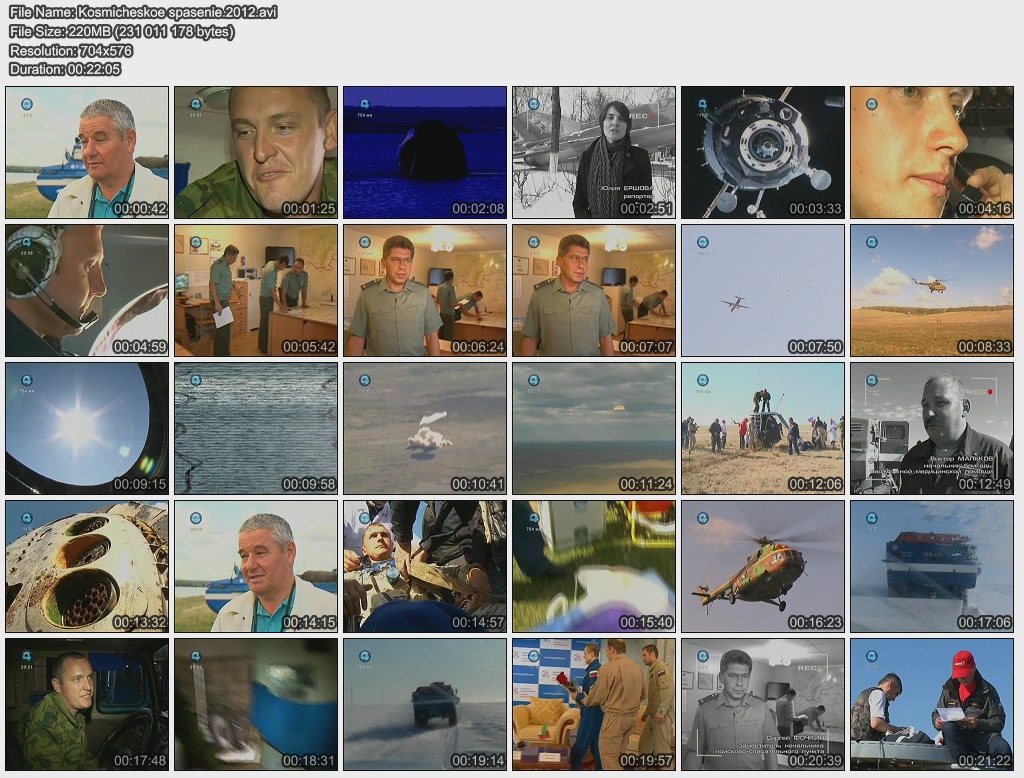Click the channel logo in the 00:01:25 thumbnail

coord(196,103)
